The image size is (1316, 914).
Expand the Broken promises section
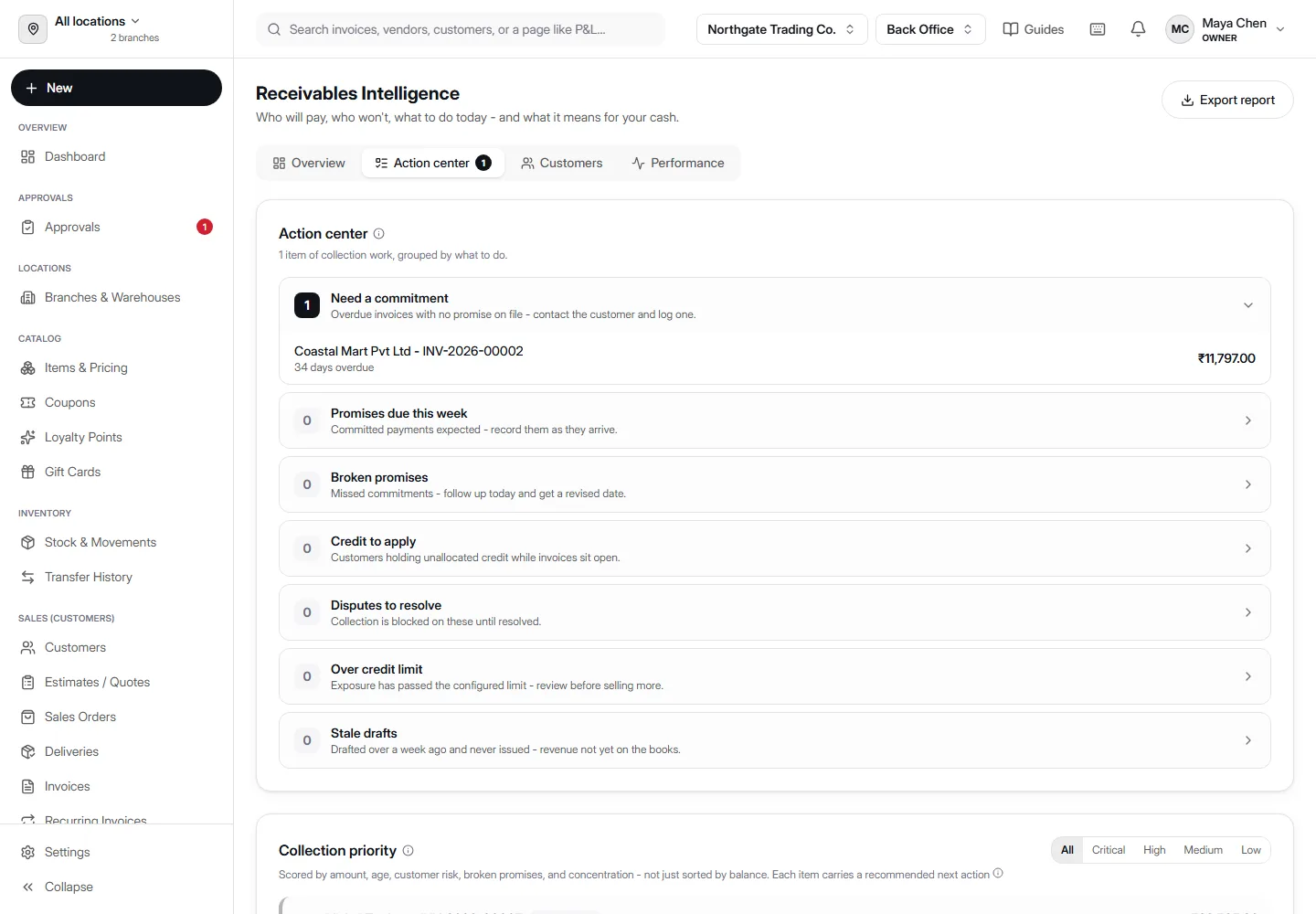[775, 484]
